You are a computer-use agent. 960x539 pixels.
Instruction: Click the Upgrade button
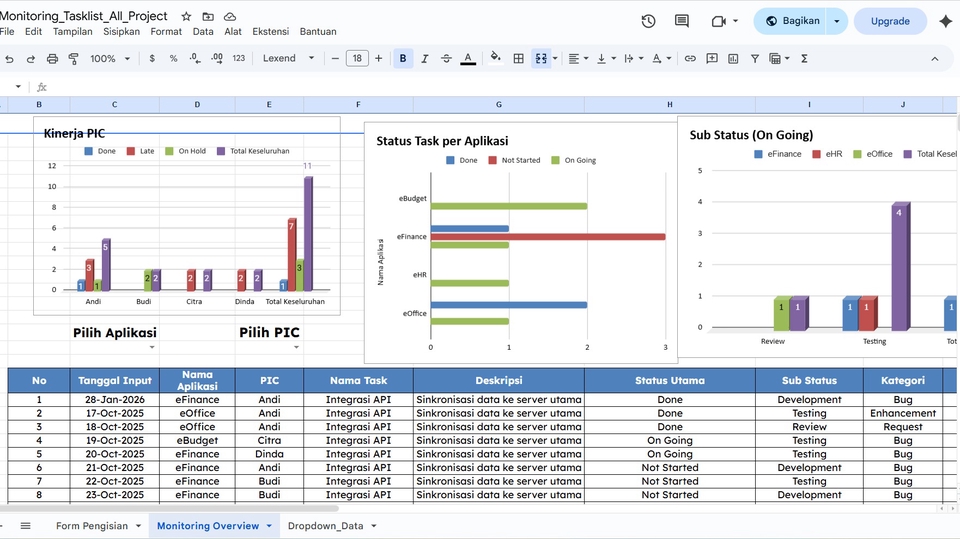[x=890, y=21]
